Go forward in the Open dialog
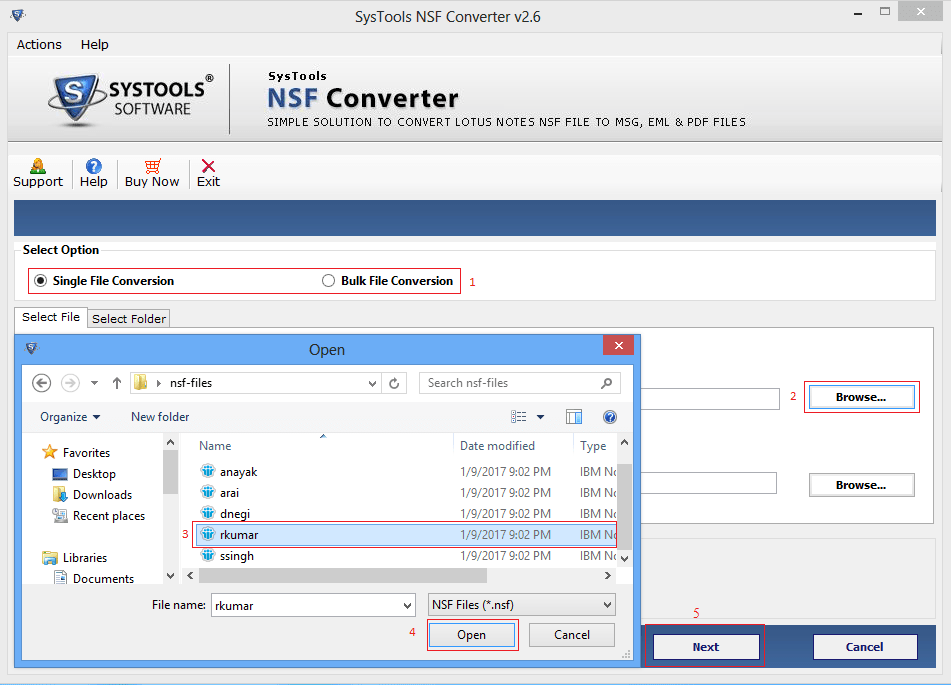951x685 pixels. pos(70,383)
